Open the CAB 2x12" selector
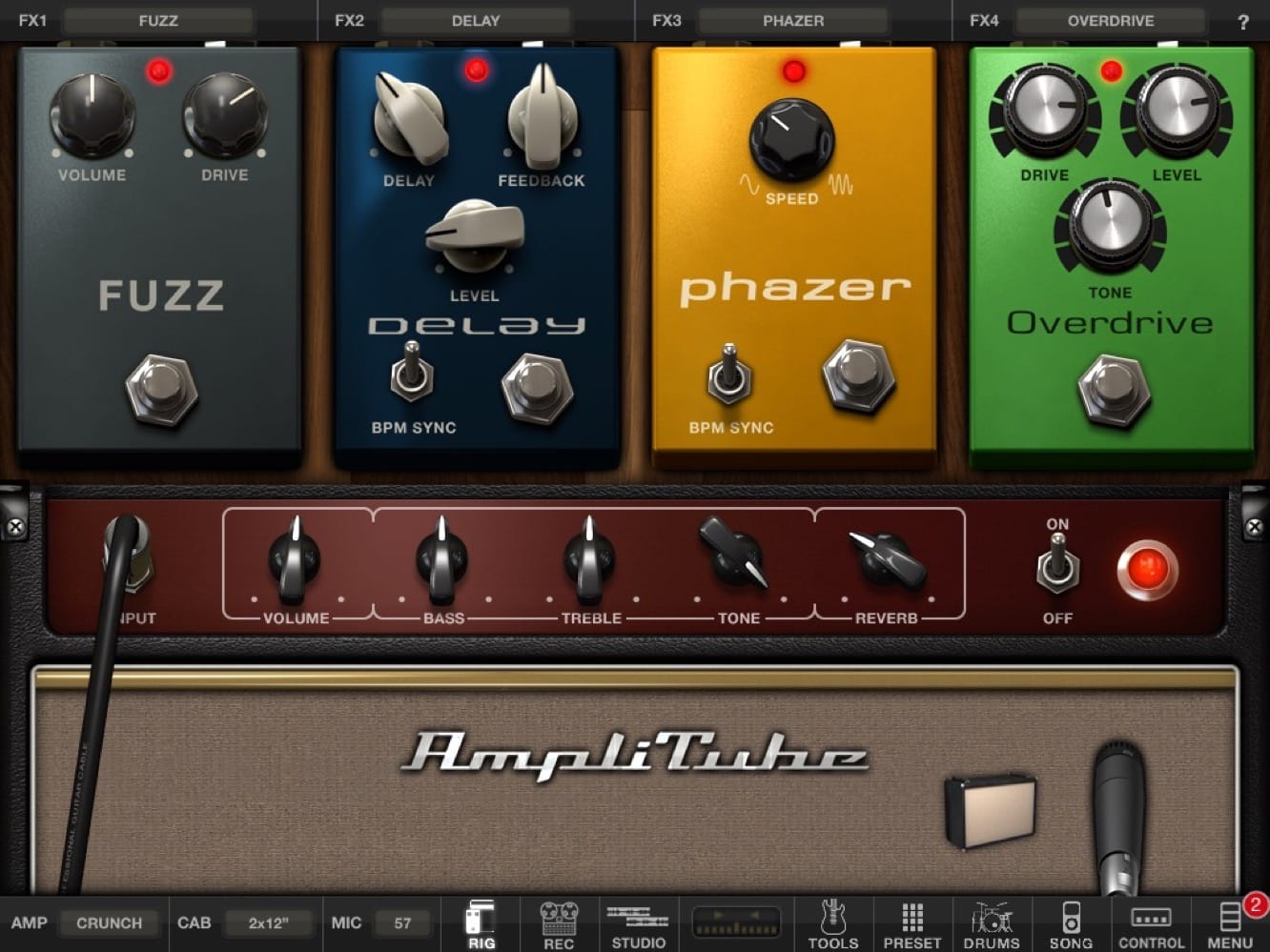Image resolution: width=1270 pixels, height=952 pixels. pos(268,922)
